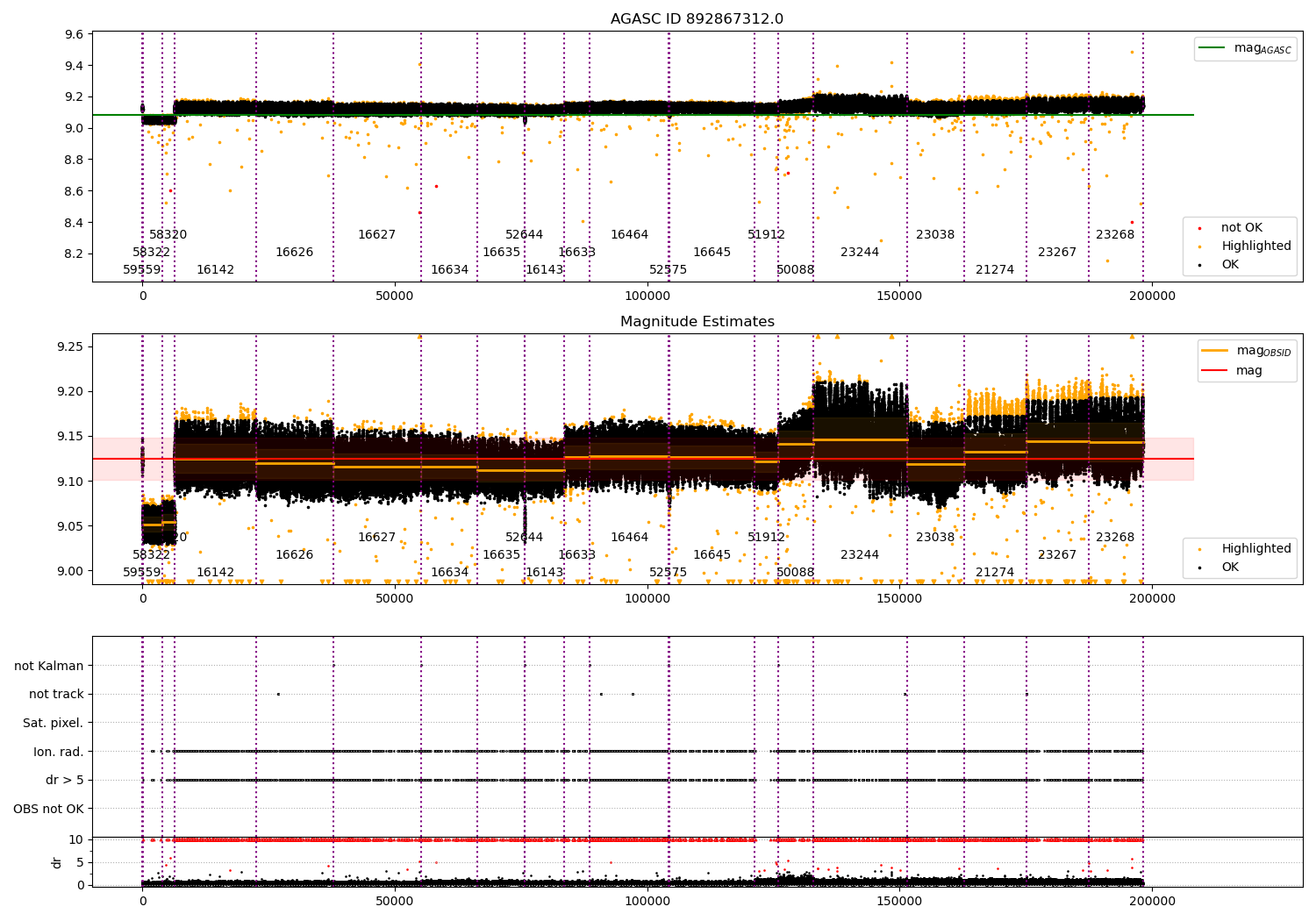Viewport: 1316px width, 921px height.
Task: Click OBSID label 23244 in top plot
Action: (x=859, y=253)
